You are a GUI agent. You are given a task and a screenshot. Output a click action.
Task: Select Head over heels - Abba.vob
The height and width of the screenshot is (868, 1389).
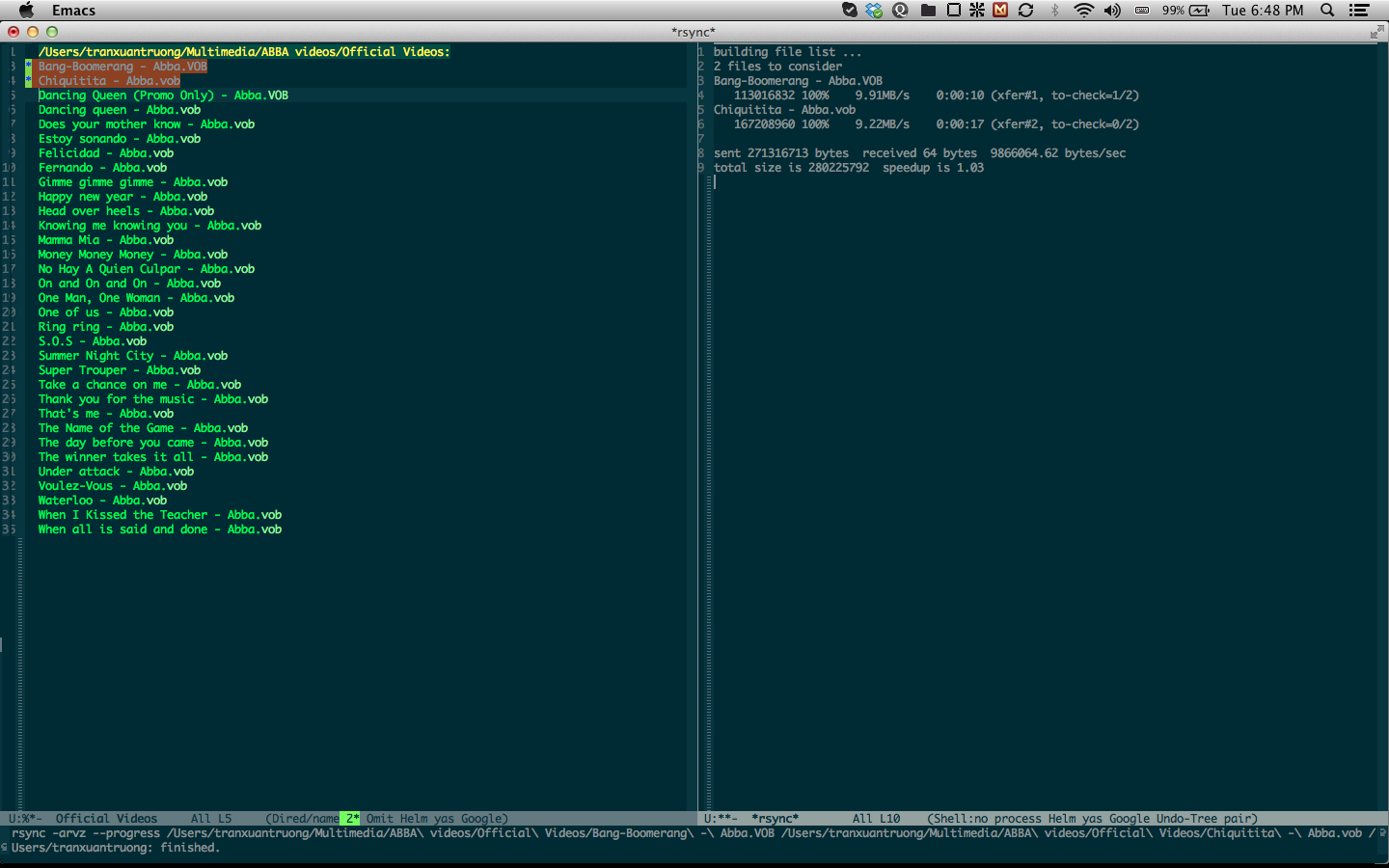click(x=126, y=211)
